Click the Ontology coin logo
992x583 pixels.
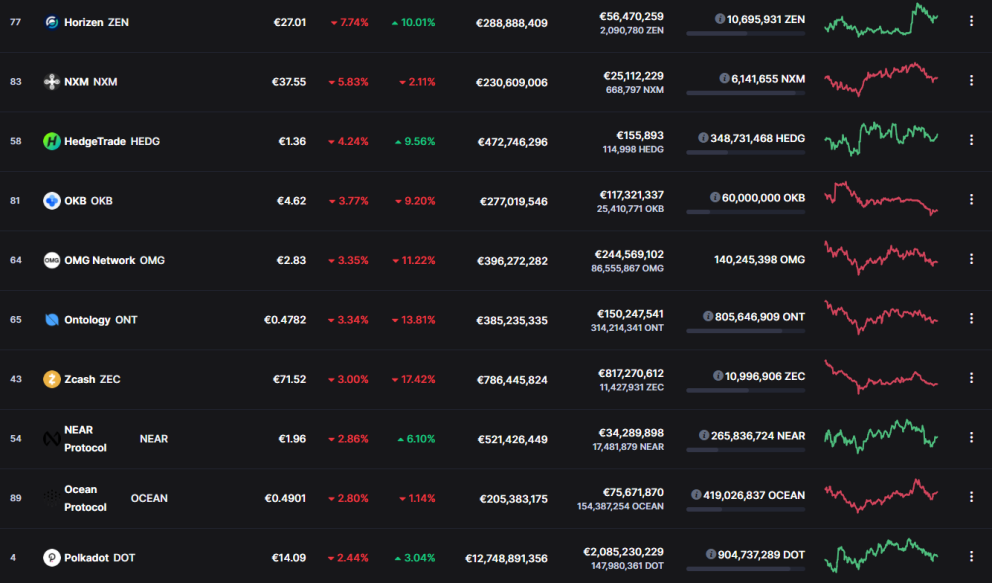point(52,319)
